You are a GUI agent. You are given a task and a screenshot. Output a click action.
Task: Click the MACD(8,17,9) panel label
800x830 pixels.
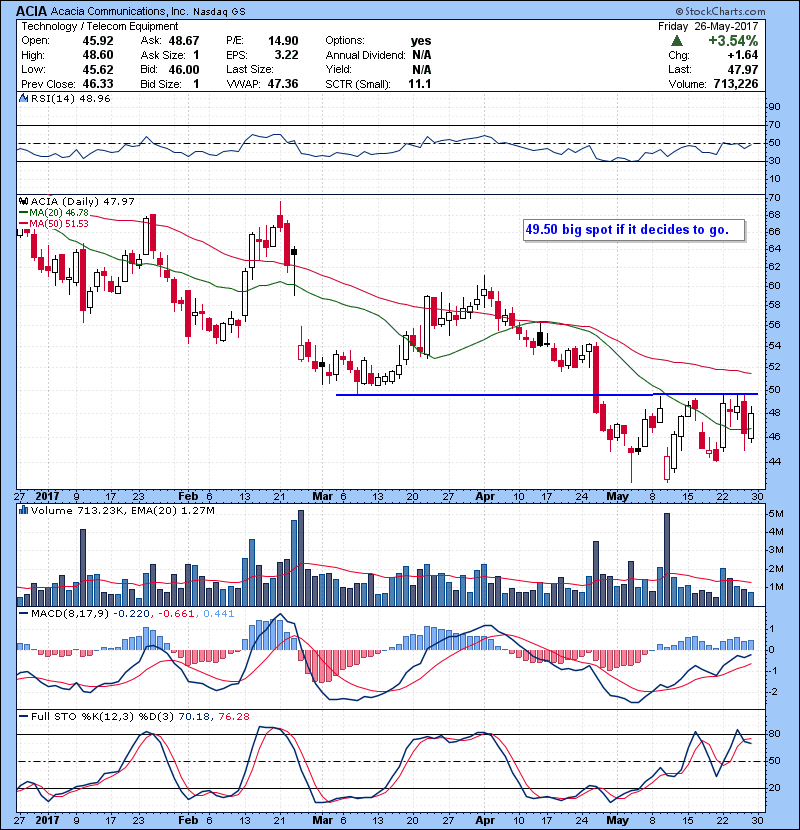point(70,614)
